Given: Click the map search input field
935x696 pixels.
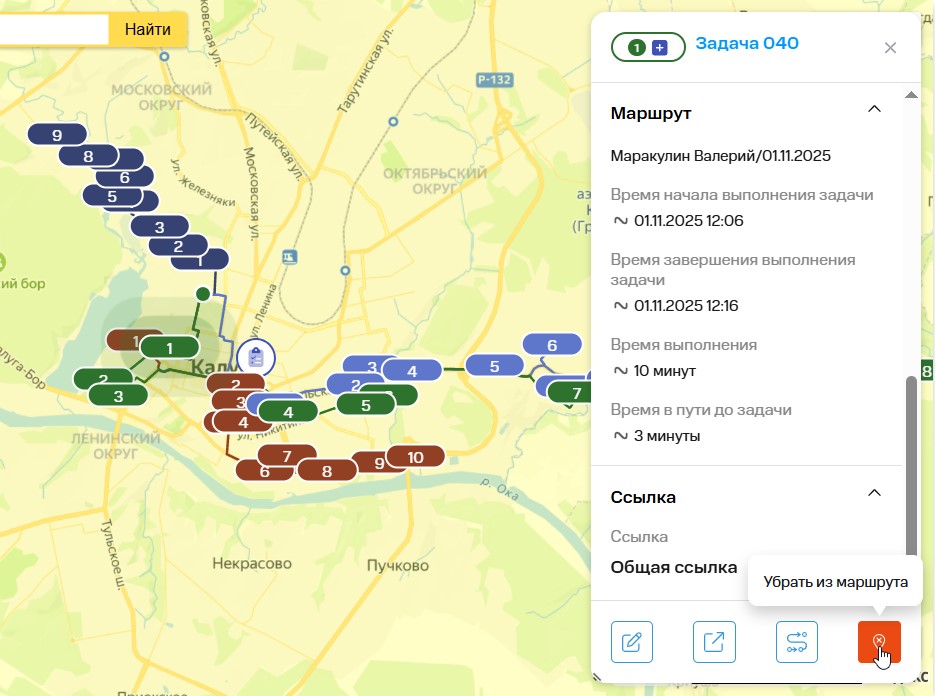Looking at the screenshot, I should (x=50, y=29).
